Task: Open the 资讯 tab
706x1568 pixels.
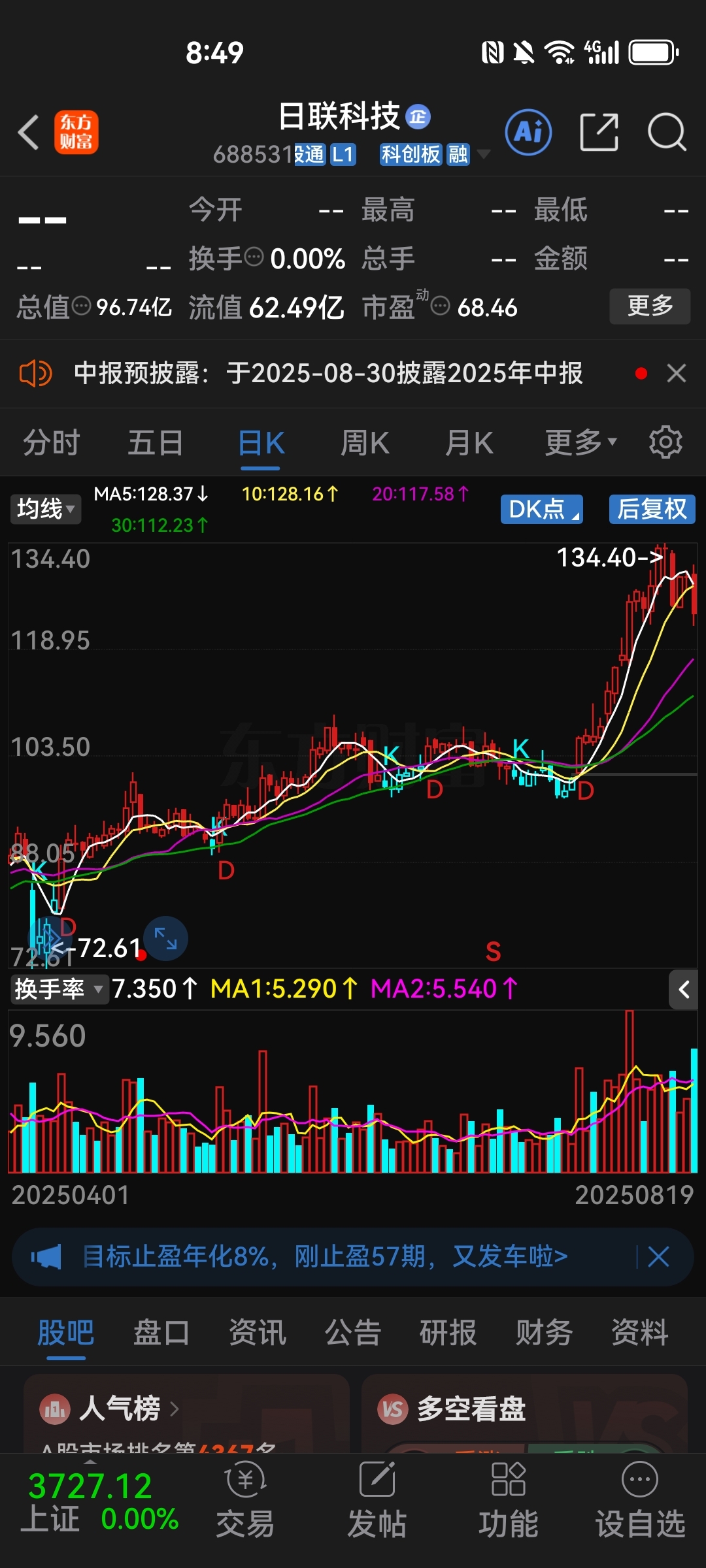Action: tap(257, 1333)
